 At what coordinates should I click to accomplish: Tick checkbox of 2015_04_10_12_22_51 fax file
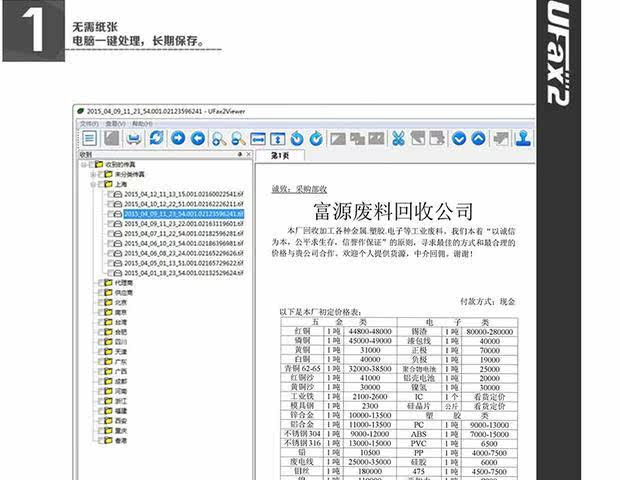110,204
